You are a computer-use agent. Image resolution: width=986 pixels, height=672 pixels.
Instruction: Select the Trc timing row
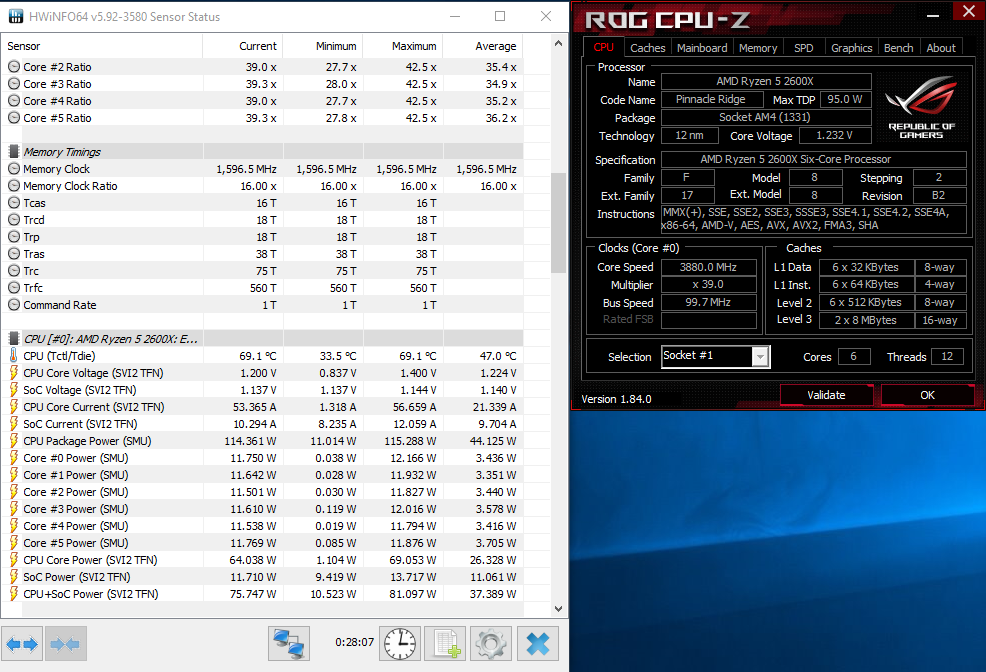[262, 271]
